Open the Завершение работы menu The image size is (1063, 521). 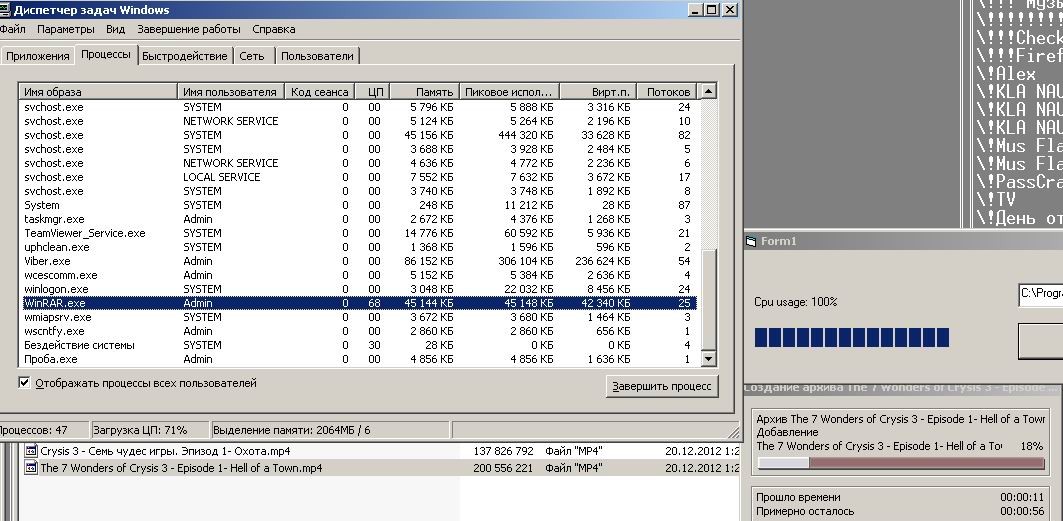point(188,30)
